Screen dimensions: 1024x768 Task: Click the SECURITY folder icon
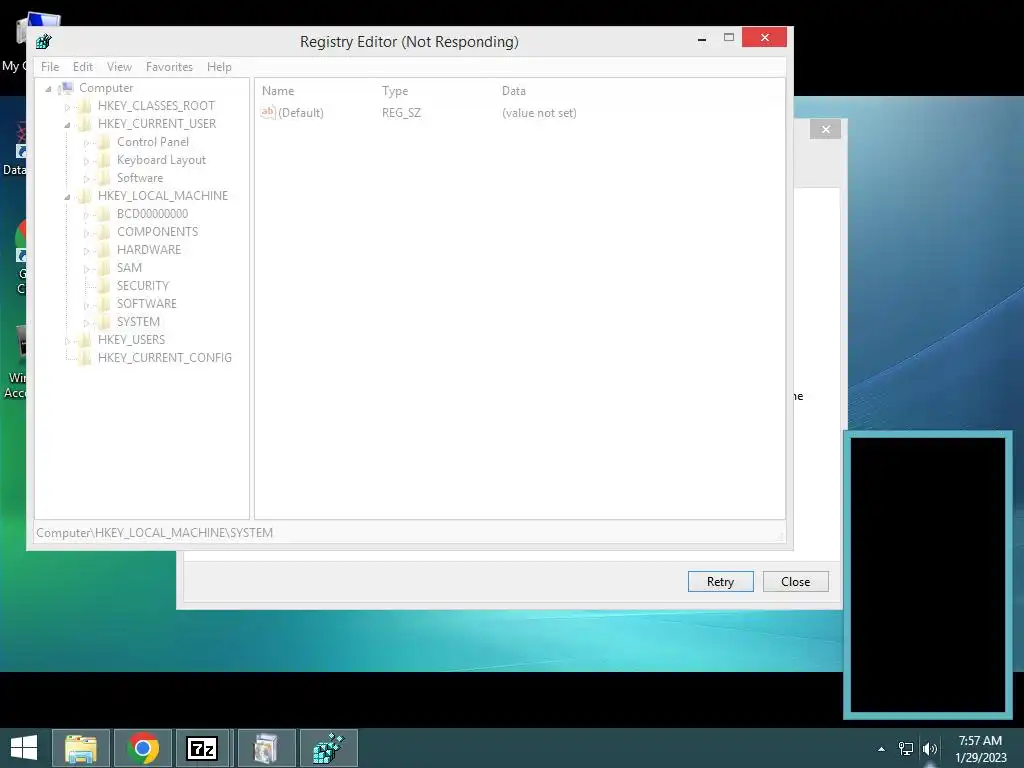[103, 285]
